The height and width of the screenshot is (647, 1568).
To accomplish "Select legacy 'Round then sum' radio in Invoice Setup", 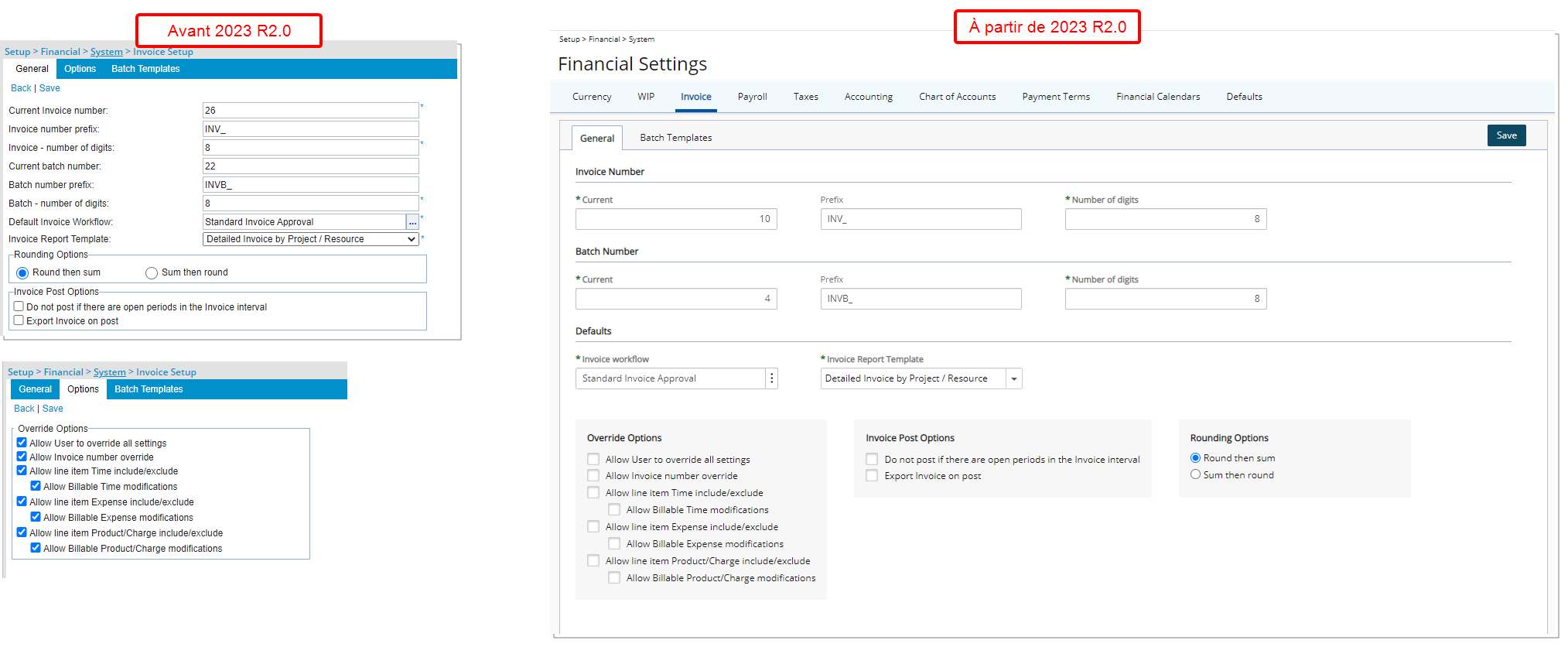I will tap(22, 273).
